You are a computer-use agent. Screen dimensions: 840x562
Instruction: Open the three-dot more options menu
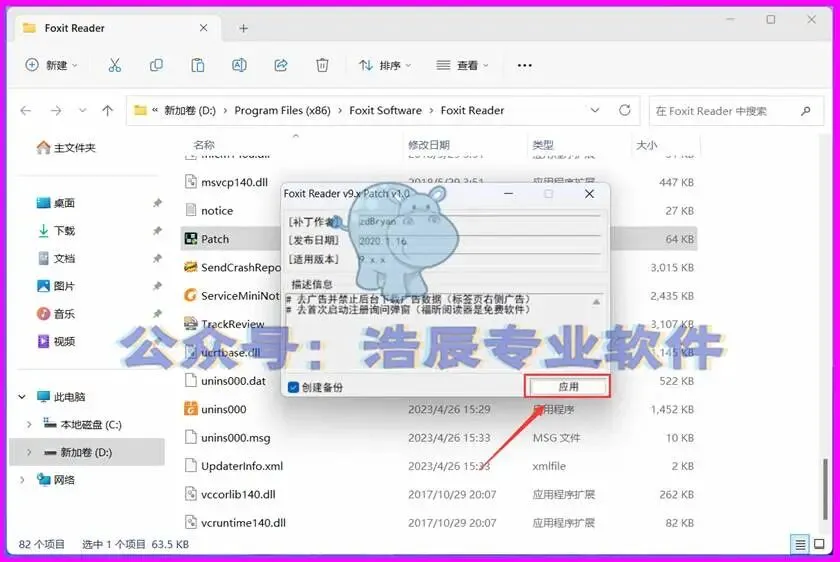tap(524, 65)
